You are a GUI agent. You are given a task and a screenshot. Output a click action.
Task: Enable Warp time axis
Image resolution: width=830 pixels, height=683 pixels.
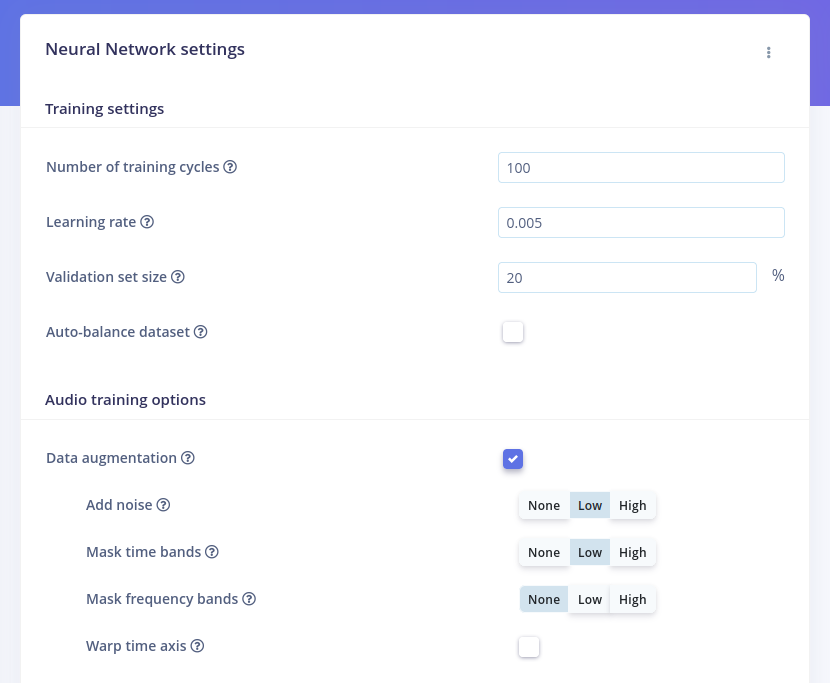(x=529, y=647)
